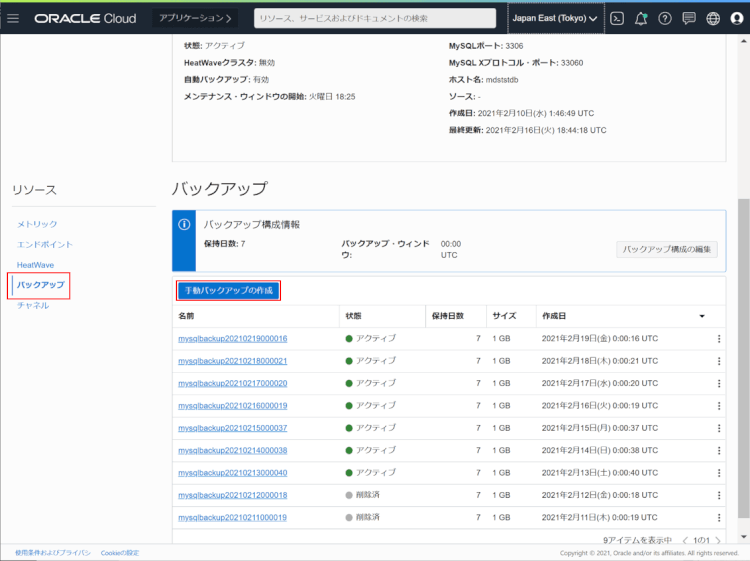Expand the アプリケーション menu
The image size is (750, 561).
196,18
